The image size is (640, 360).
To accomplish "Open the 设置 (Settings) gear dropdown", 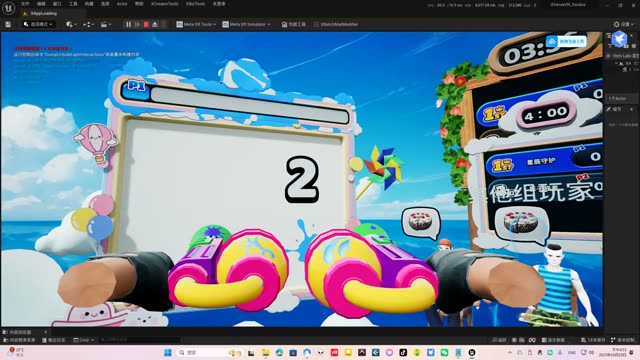I will pos(624,24).
